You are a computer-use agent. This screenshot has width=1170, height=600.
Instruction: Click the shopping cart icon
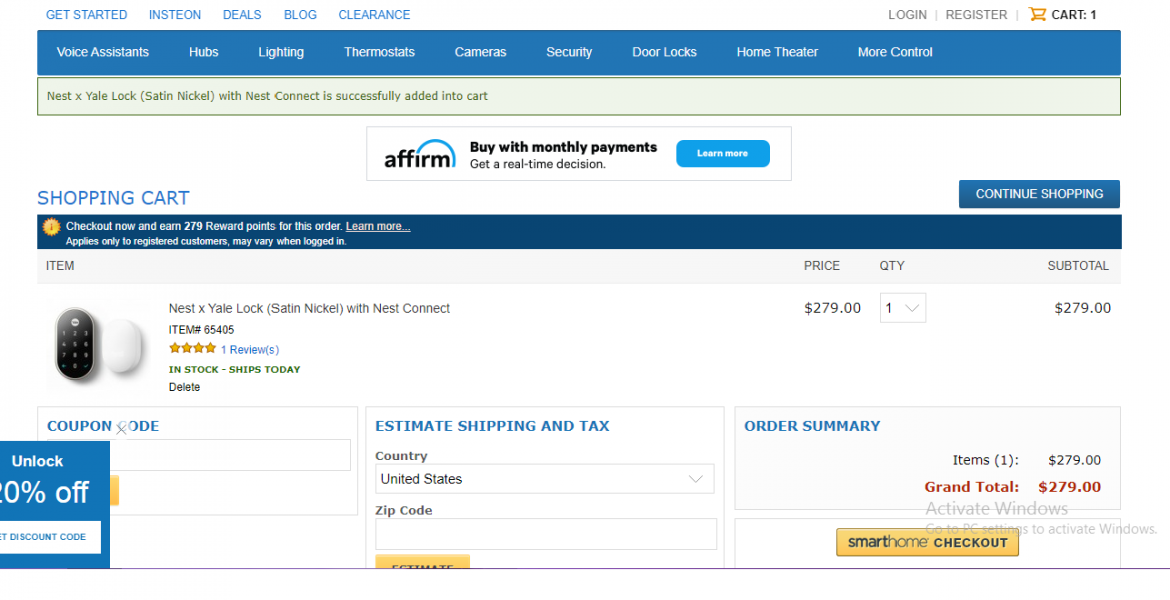1037,15
